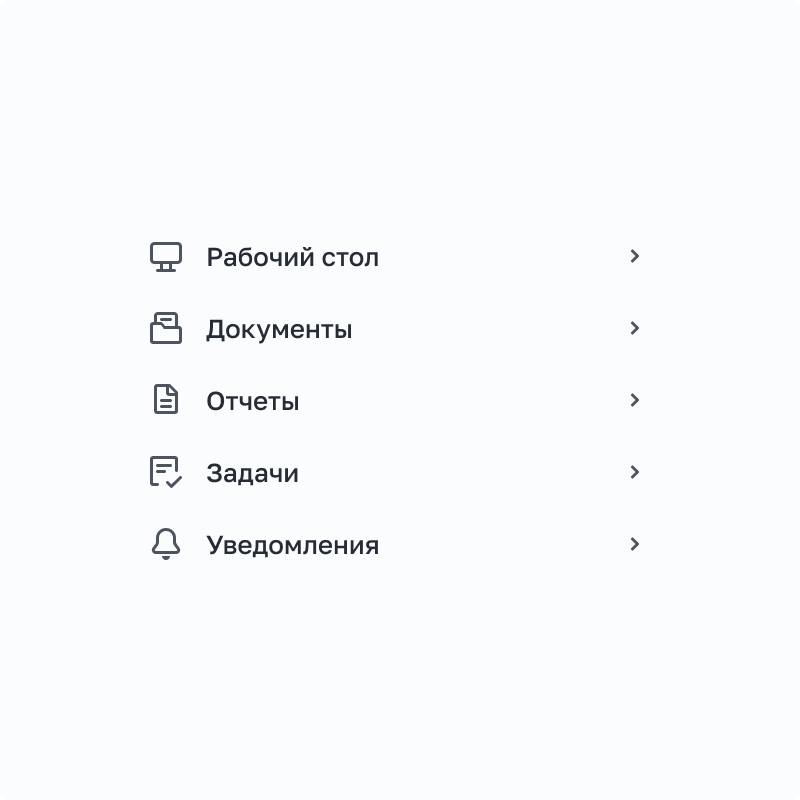
Task: Select the Документы text label
Action: pyautogui.click(x=279, y=329)
